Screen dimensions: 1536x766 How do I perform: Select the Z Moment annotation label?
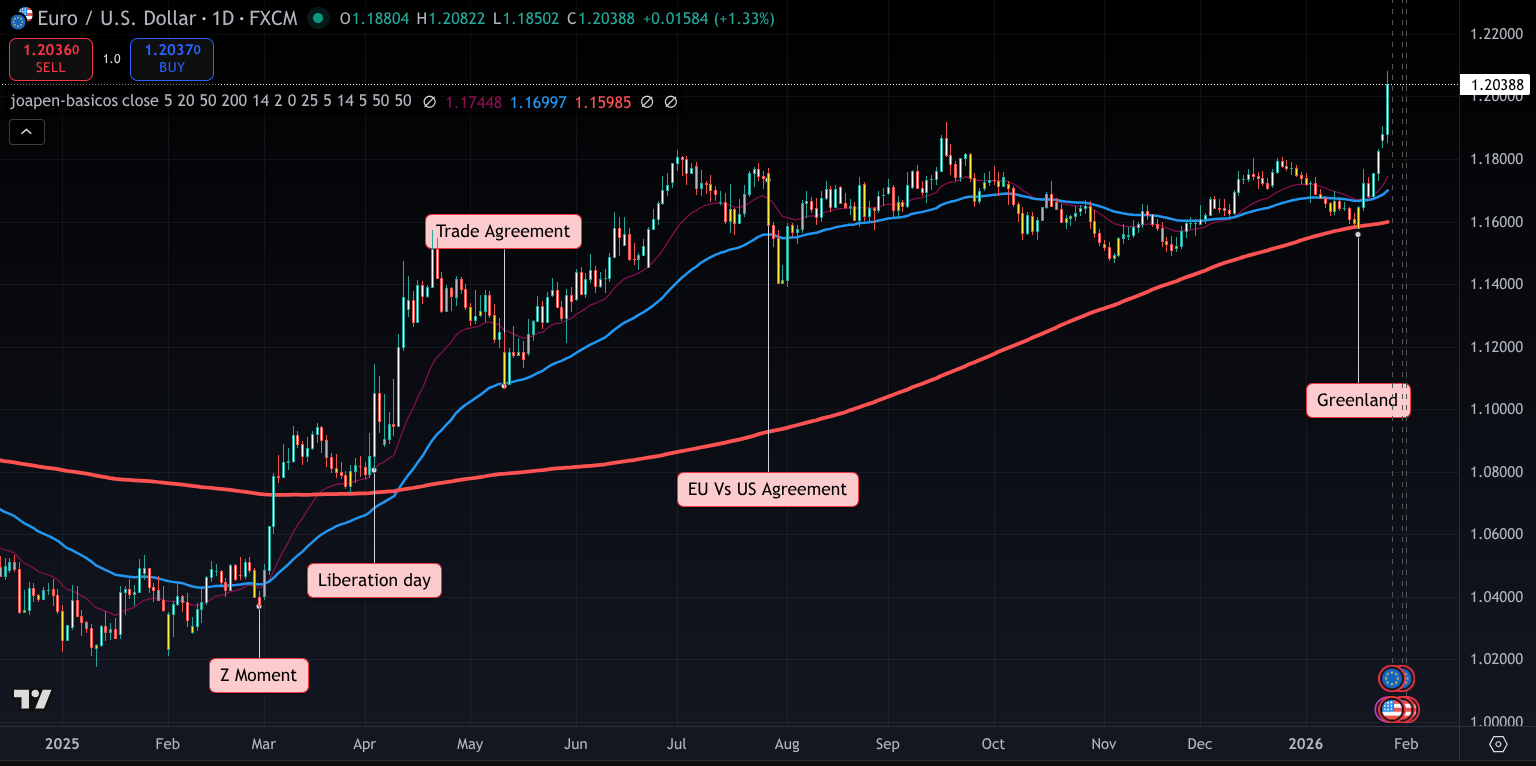click(x=258, y=675)
